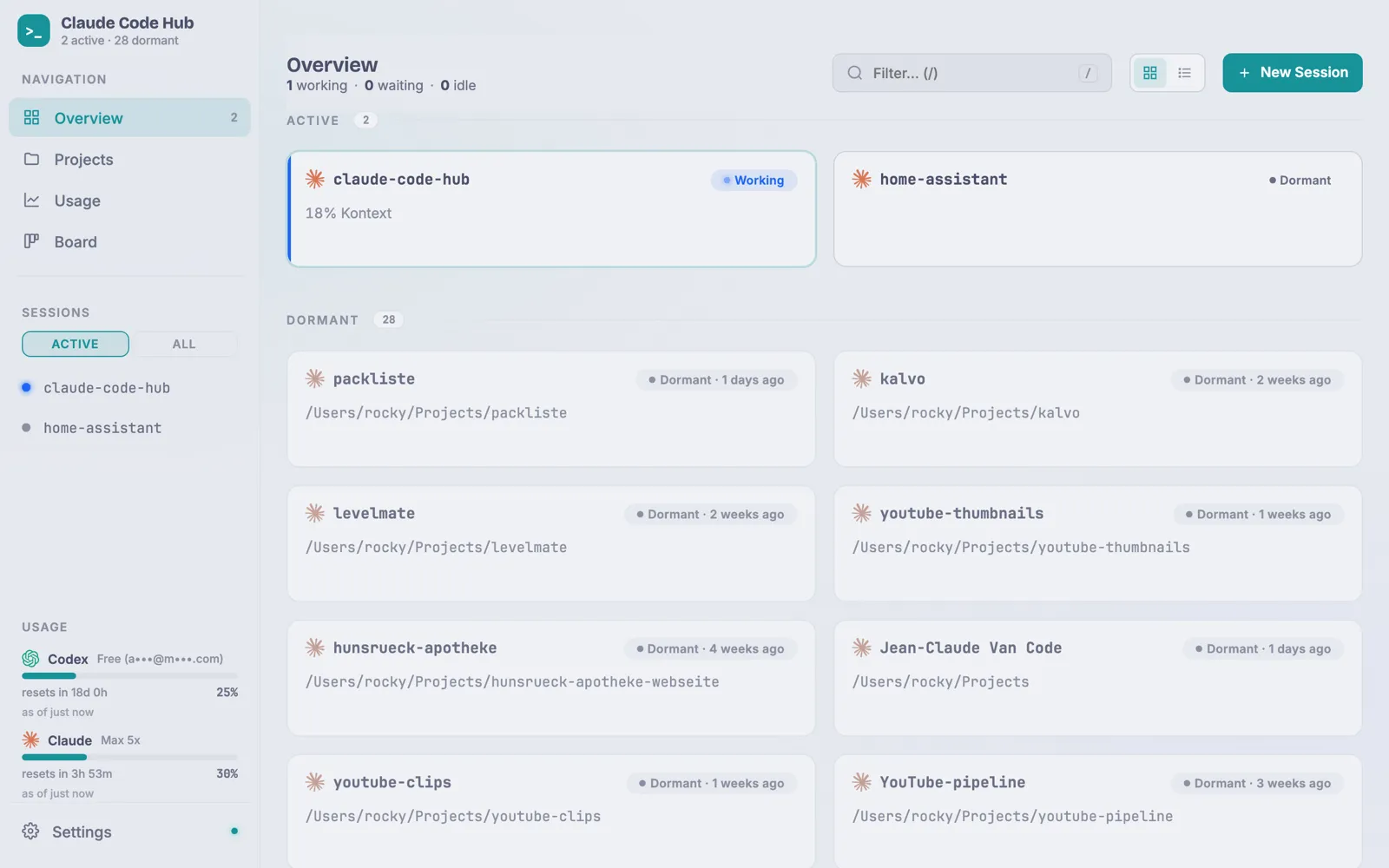Click the '2 active · 28 dormant' subtitle
This screenshot has width=1389, height=868.
tap(120, 40)
